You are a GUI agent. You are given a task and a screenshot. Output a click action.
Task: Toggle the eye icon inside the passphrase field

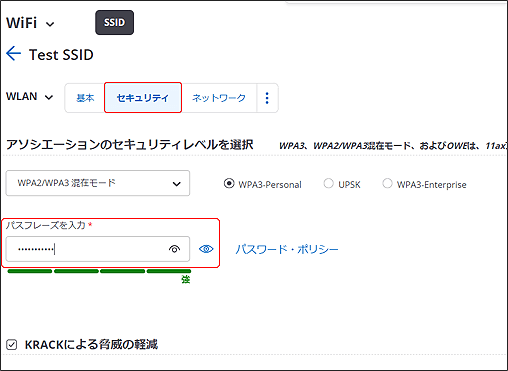(174, 249)
